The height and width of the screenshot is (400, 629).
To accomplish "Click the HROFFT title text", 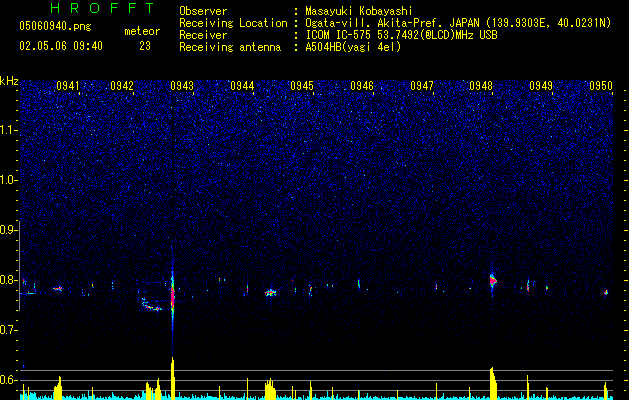I will pyautogui.click(x=102, y=8).
